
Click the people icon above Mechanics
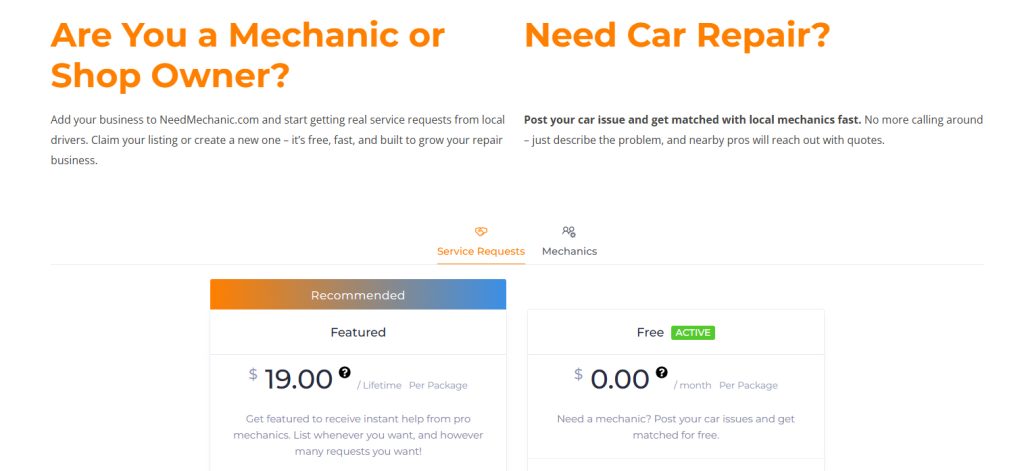[x=569, y=232]
